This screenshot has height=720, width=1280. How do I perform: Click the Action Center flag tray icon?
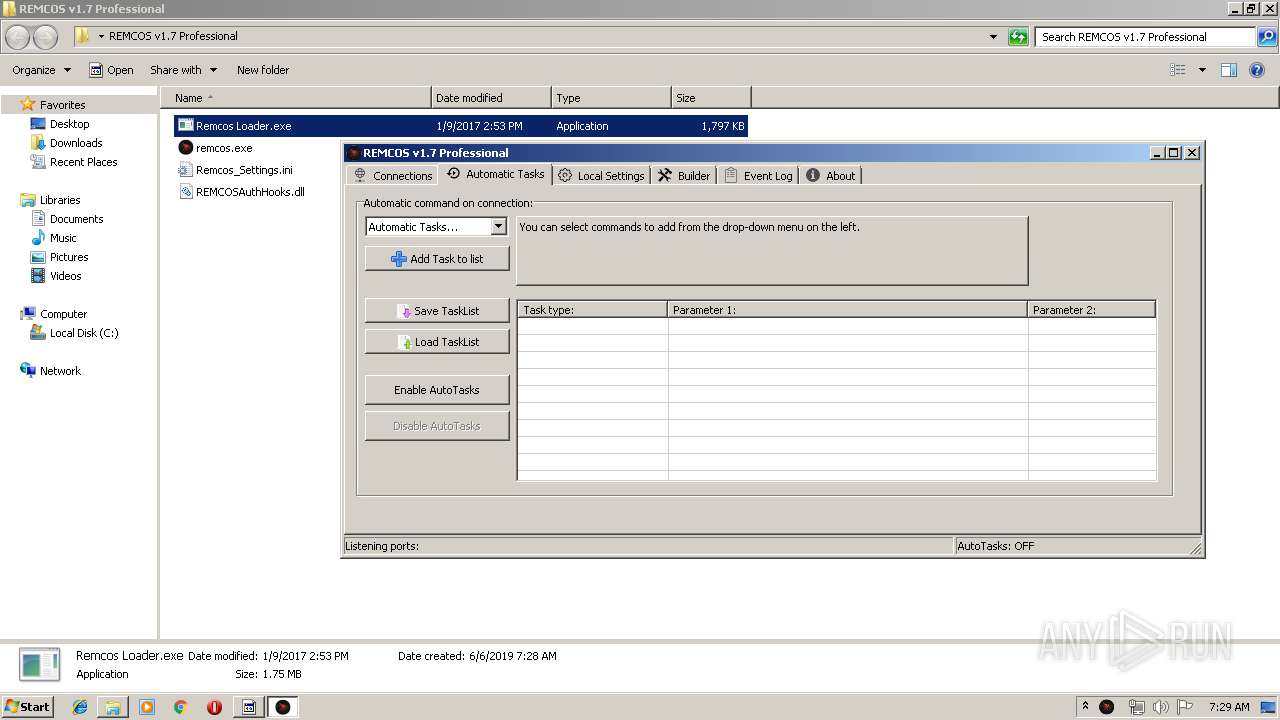coord(1184,707)
